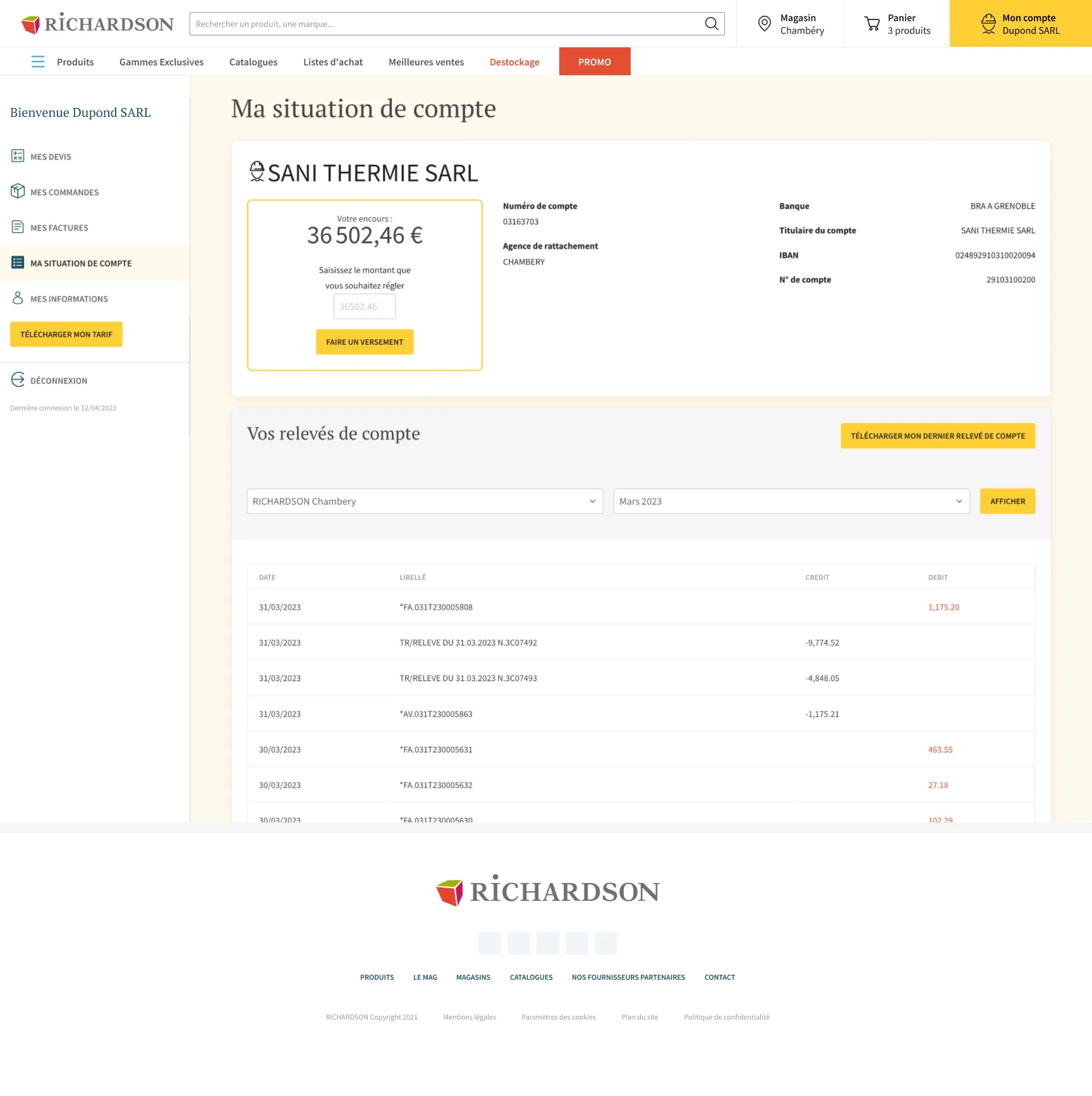Click footer link PRODUITS
Viewport: 1092px width, 1096px height.
tap(377, 977)
